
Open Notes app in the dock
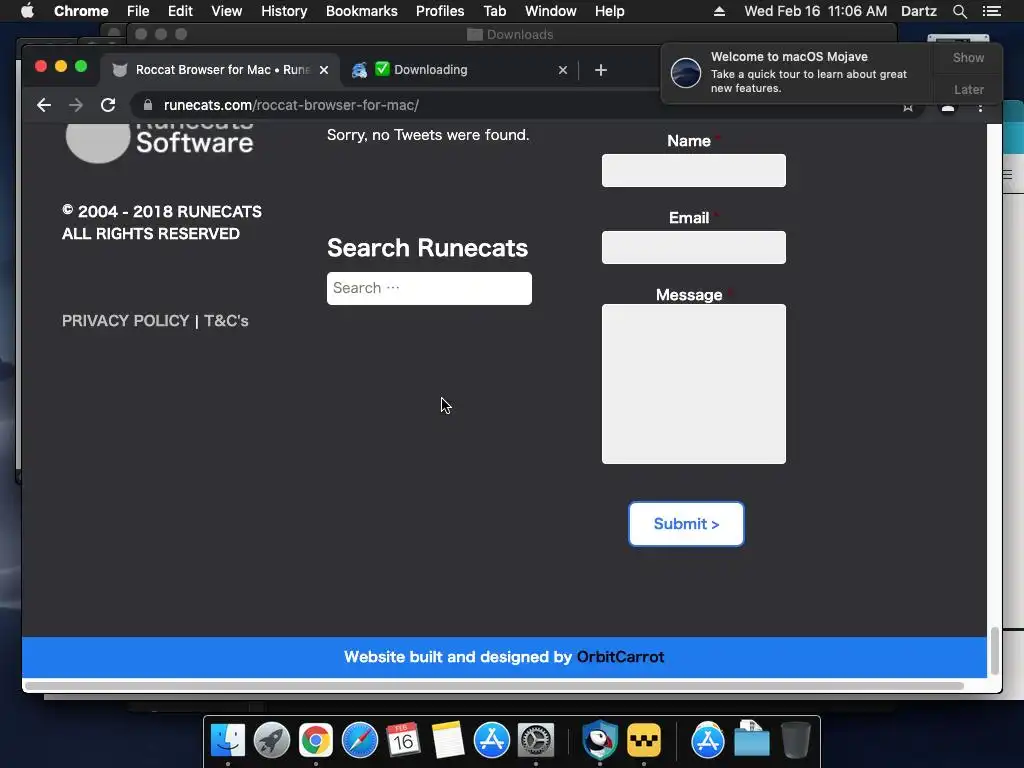pos(447,741)
